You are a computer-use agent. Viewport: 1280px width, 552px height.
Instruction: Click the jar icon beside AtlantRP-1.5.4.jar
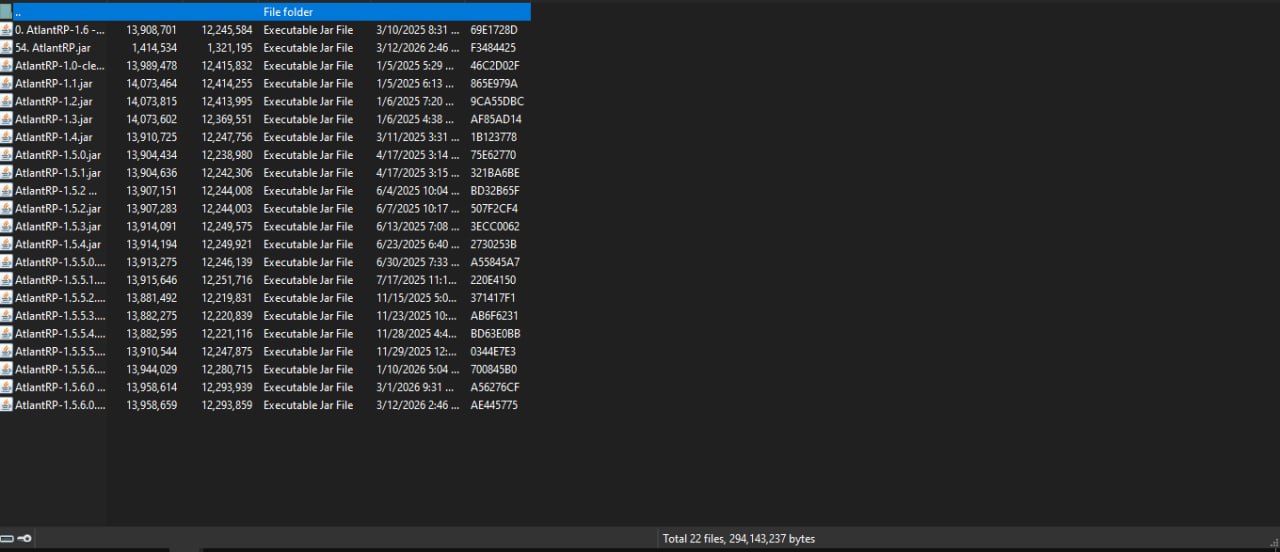click(x=6, y=244)
